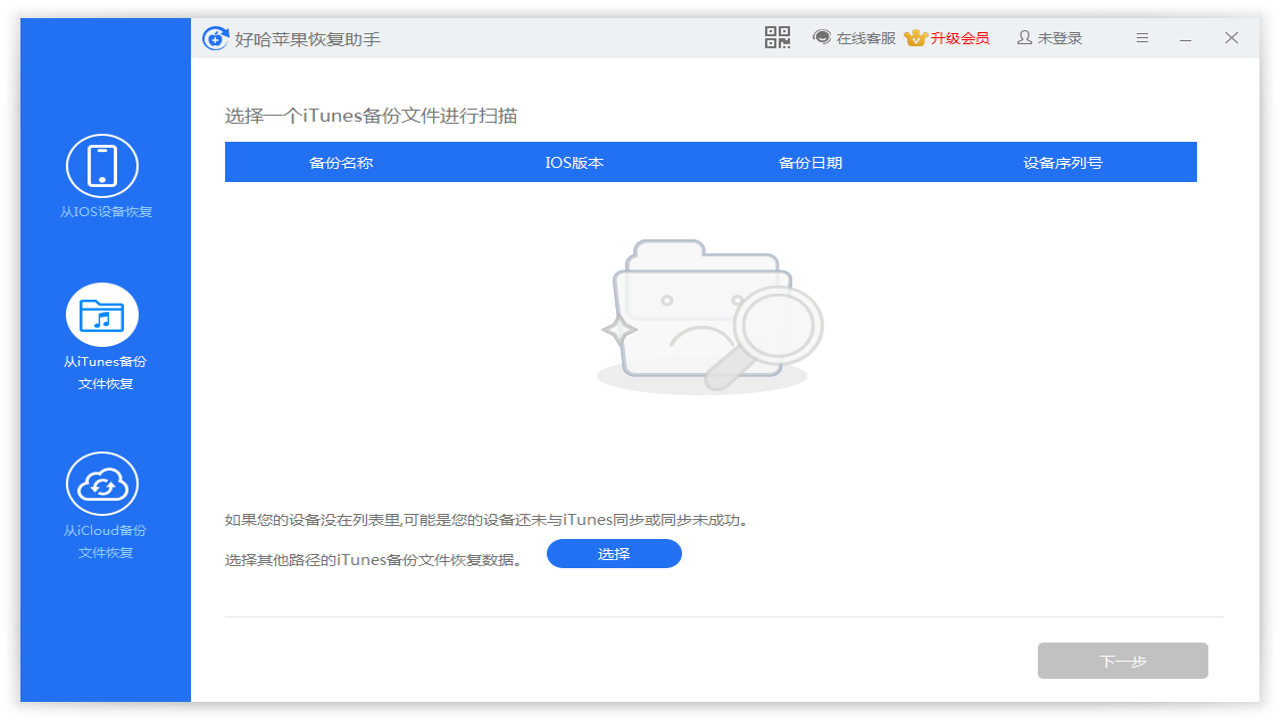Click the 在线客服 customer service icon
The height and width of the screenshot is (720, 1280).
(822, 38)
